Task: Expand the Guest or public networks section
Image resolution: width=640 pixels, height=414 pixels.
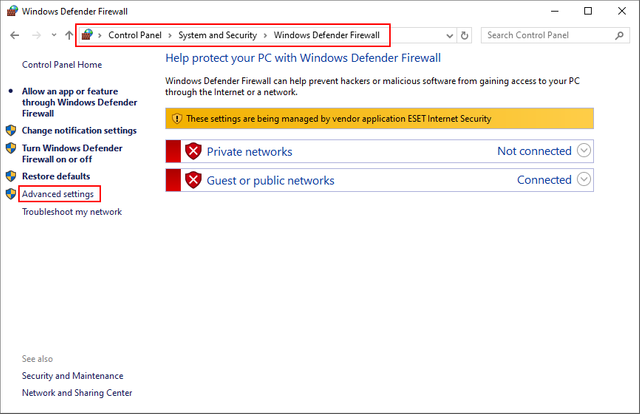Action: [584, 179]
